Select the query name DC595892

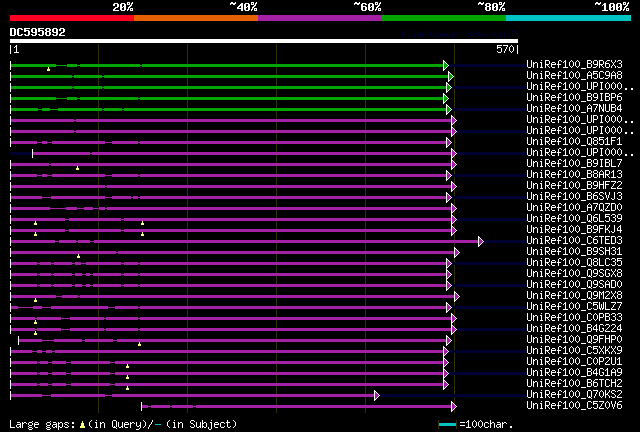pos(38,32)
